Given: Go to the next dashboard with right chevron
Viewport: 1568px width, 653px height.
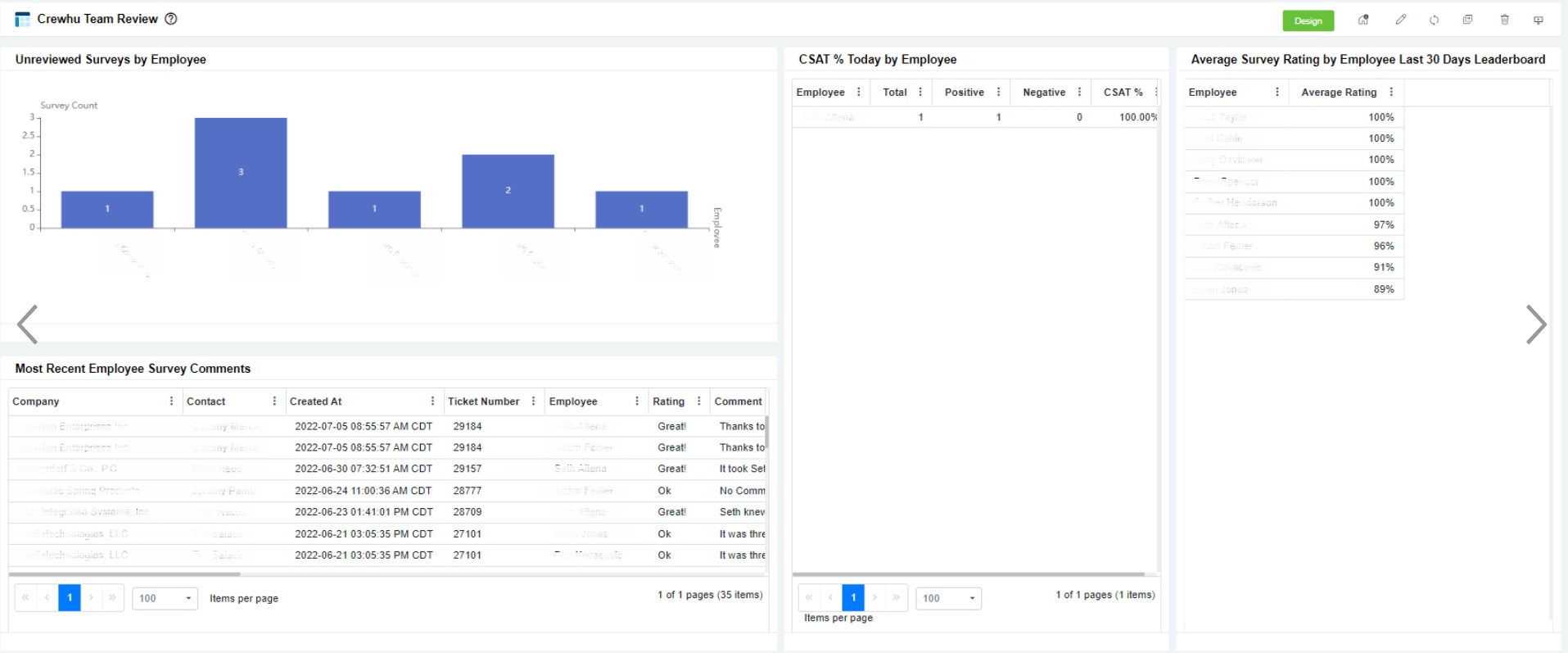Looking at the screenshot, I should coord(1536,324).
